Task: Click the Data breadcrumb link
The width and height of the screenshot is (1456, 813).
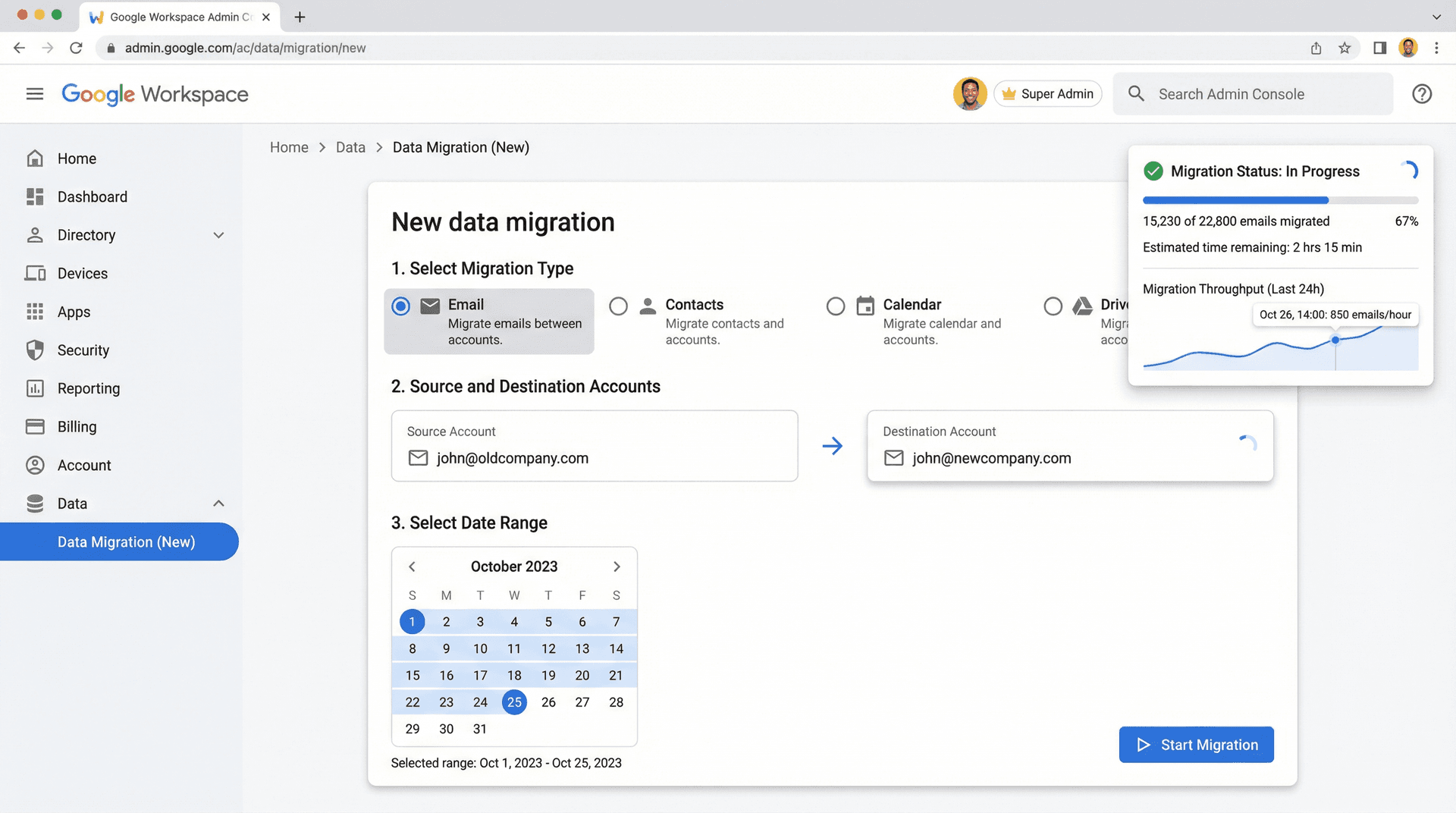Action: pyautogui.click(x=350, y=146)
